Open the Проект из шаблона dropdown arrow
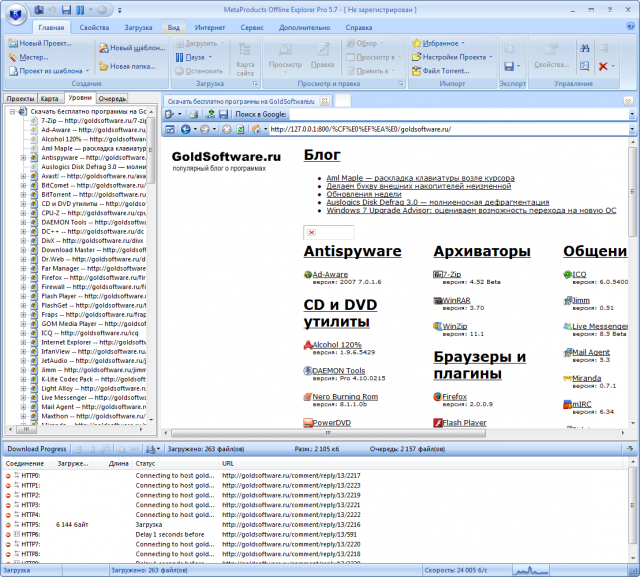The width and height of the screenshot is (640, 577). pos(87,71)
